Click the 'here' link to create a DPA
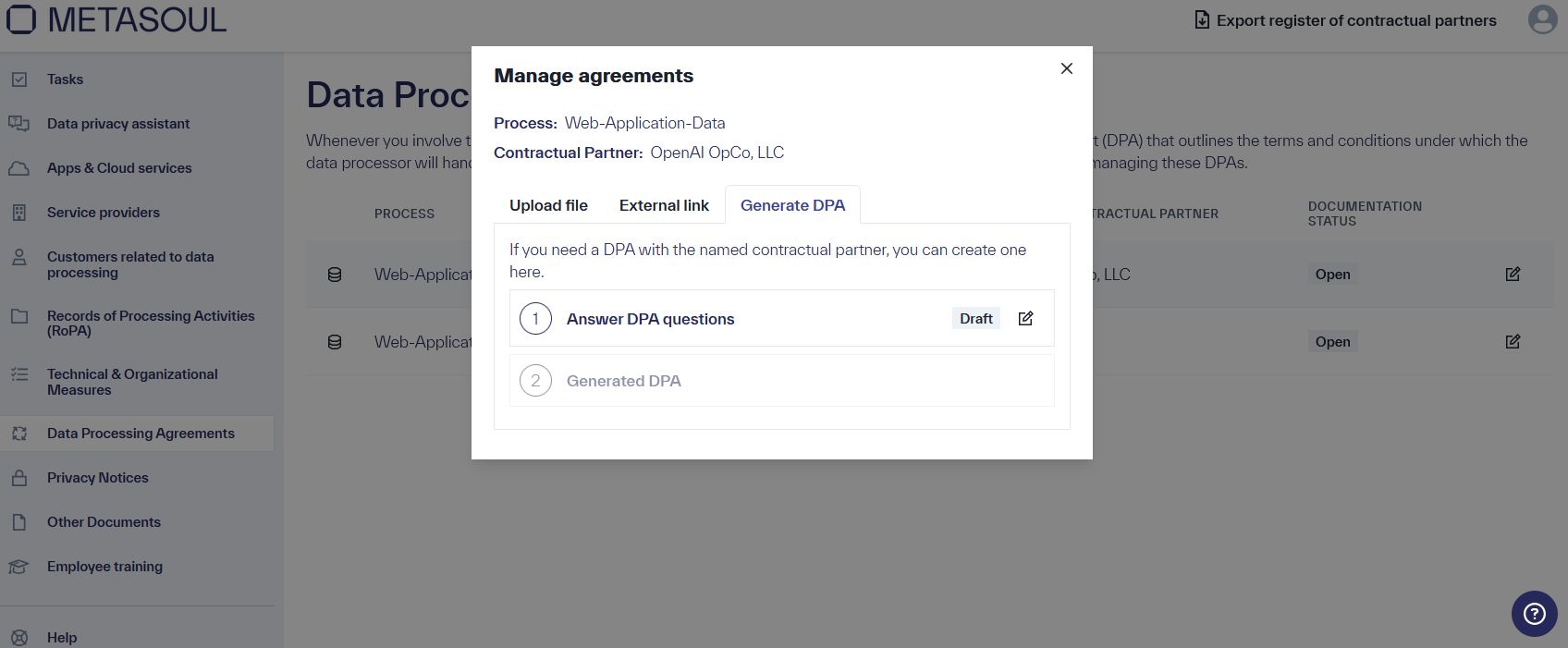 [525, 271]
